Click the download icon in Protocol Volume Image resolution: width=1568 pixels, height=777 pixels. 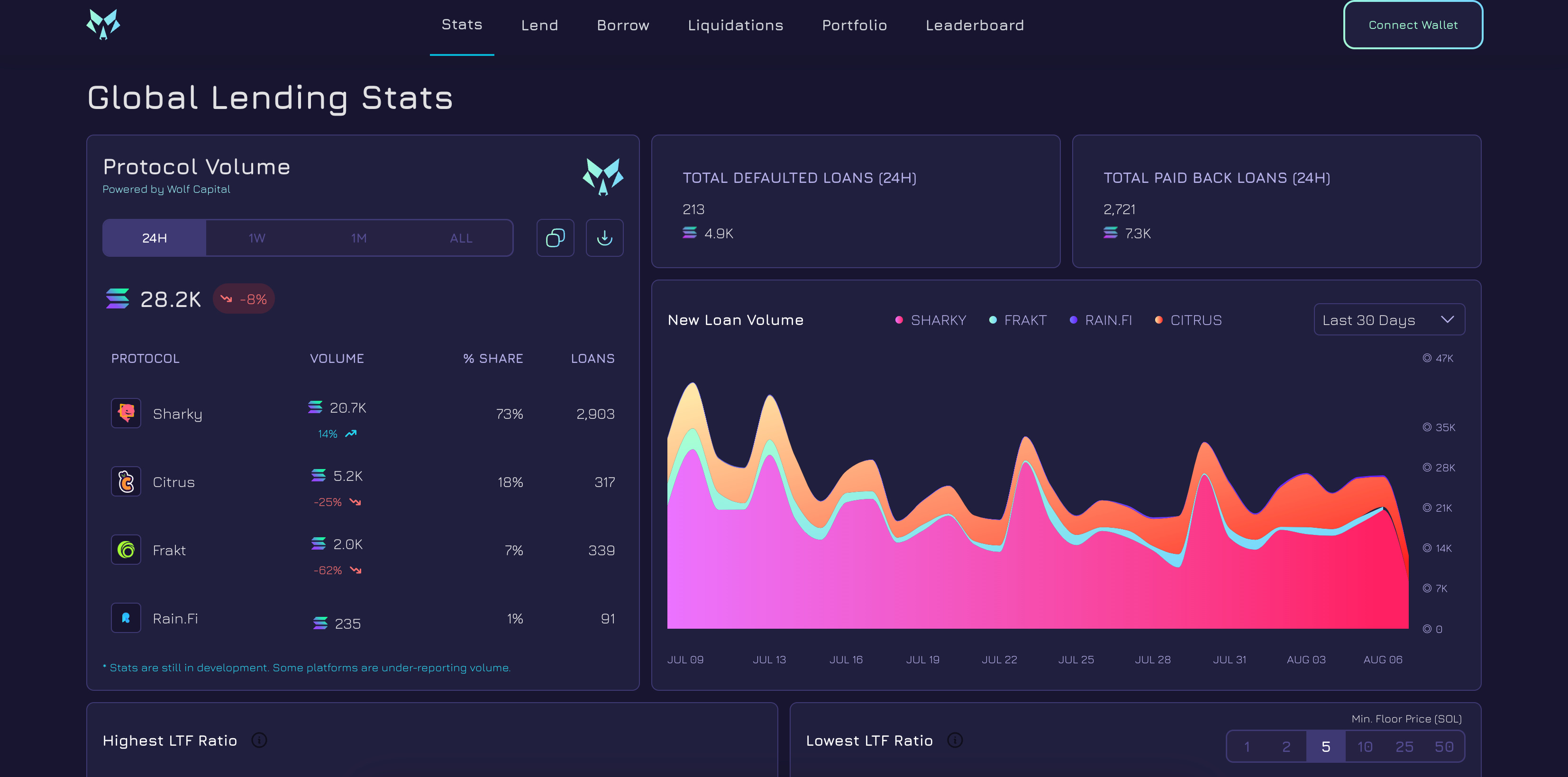coord(604,238)
